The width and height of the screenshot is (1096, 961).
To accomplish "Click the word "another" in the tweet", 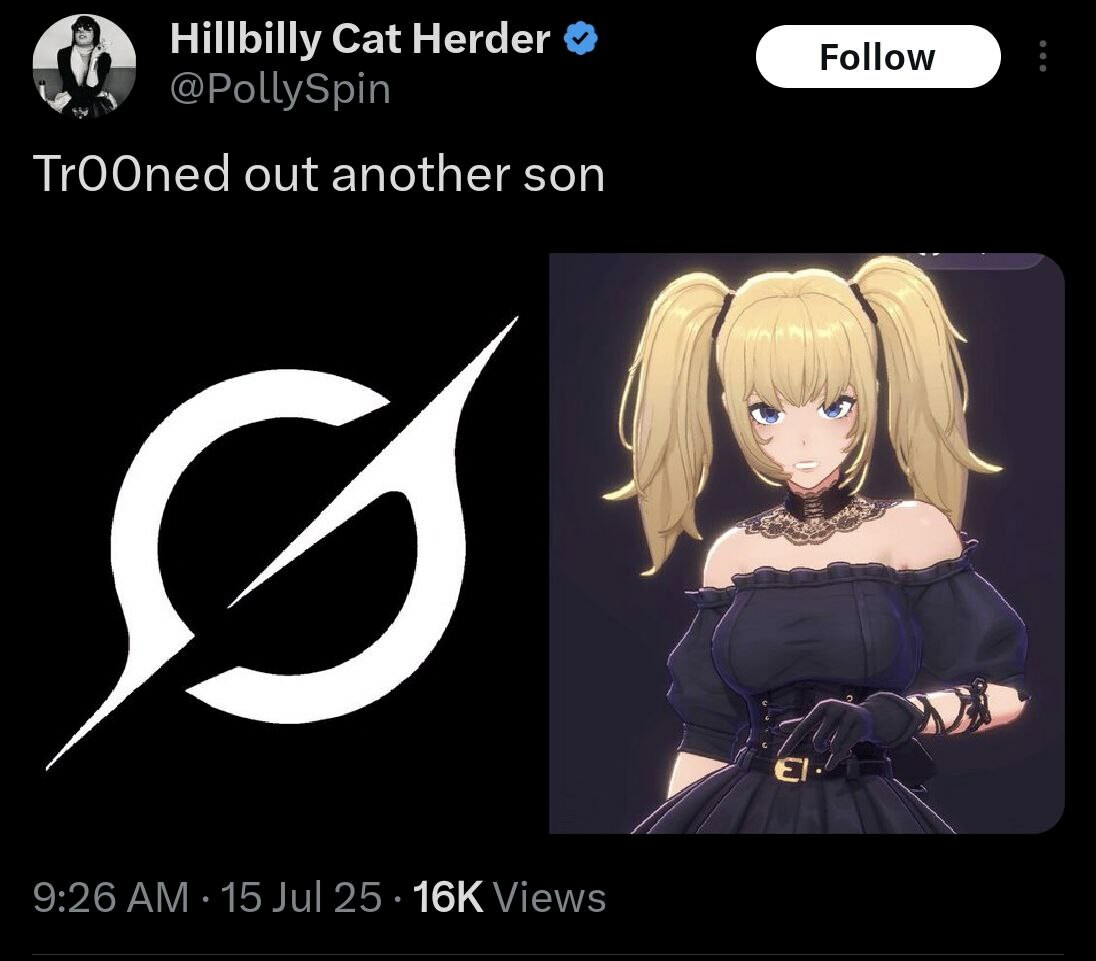I will click(x=421, y=174).
